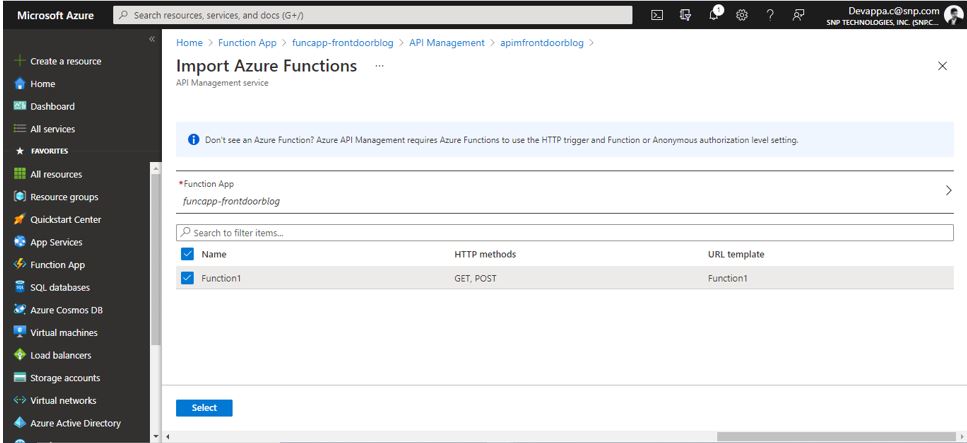Click the blue info icon in the banner
Viewport: 967px width, 443px height.
[x=194, y=140]
